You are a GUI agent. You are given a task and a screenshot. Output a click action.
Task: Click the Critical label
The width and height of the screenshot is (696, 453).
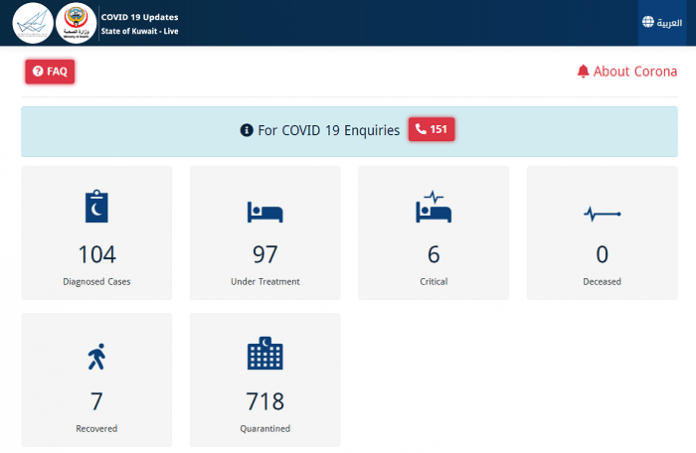point(434,282)
